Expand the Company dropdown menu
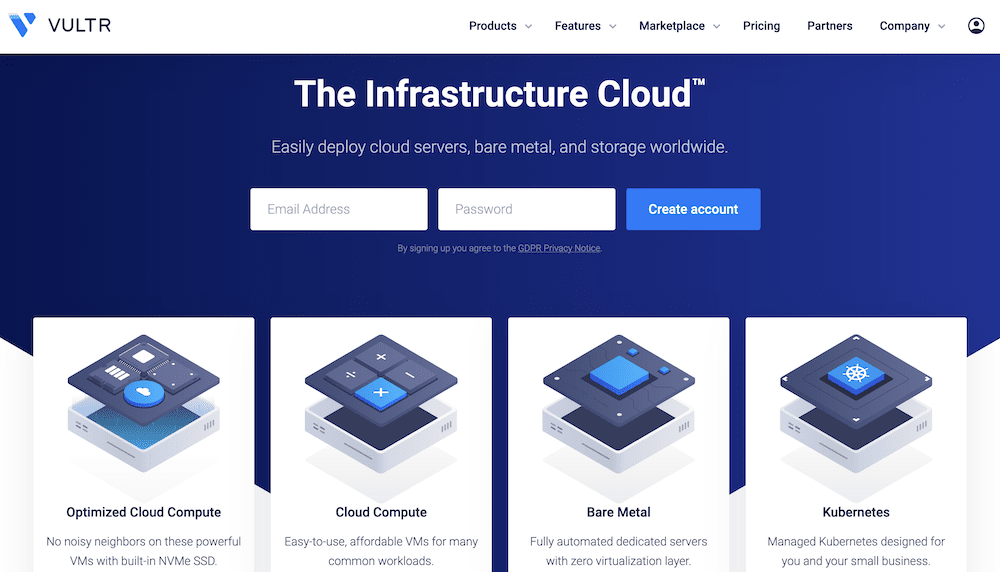The height and width of the screenshot is (572, 1000). (912, 26)
